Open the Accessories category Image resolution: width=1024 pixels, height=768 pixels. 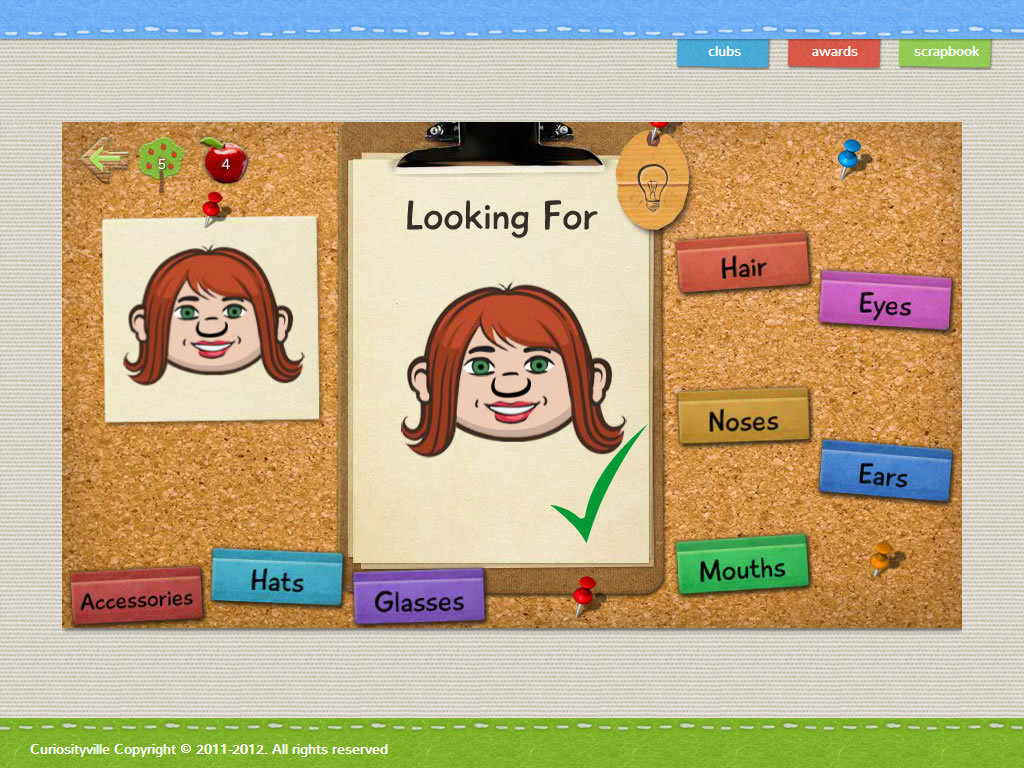click(x=136, y=597)
